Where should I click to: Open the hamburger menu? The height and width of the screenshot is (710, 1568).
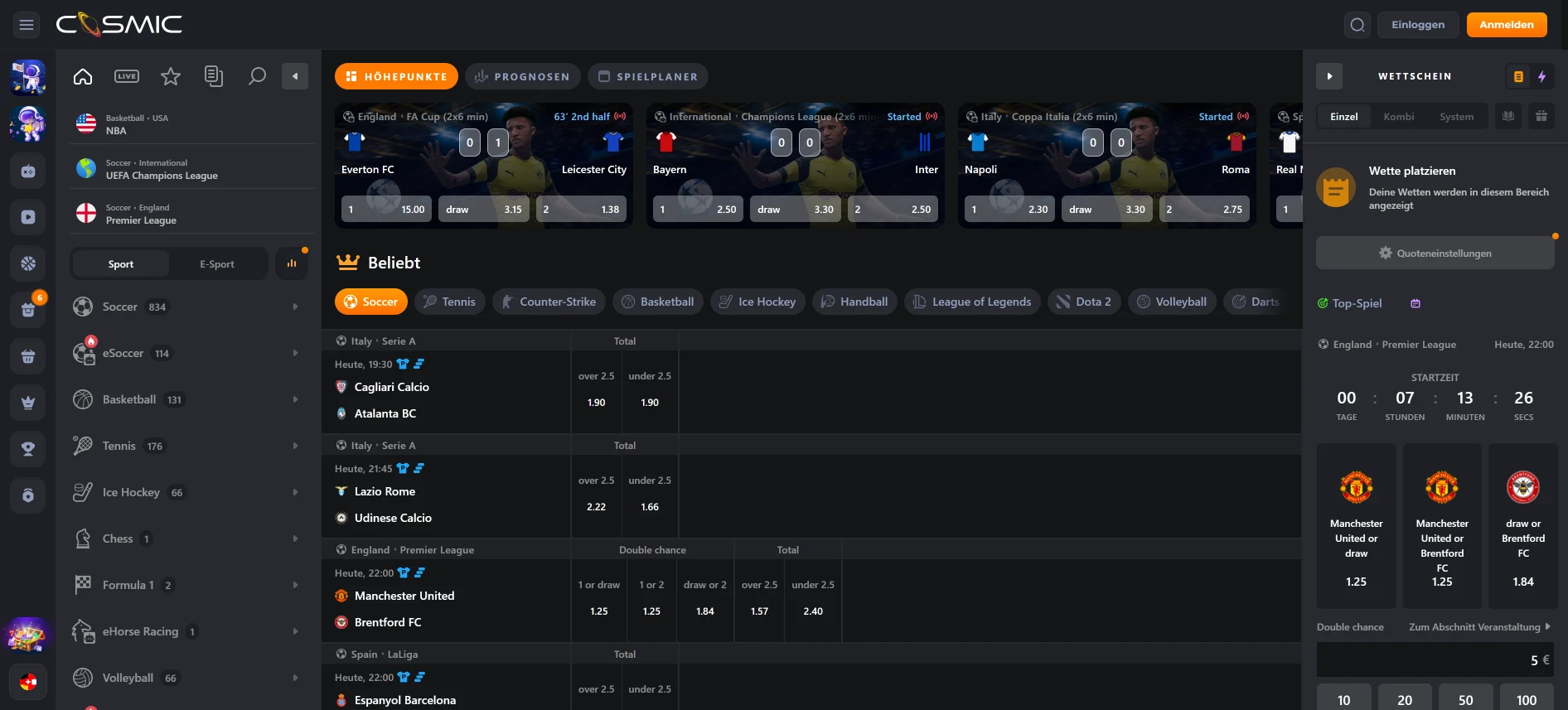pyautogui.click(x=27, y=25)
